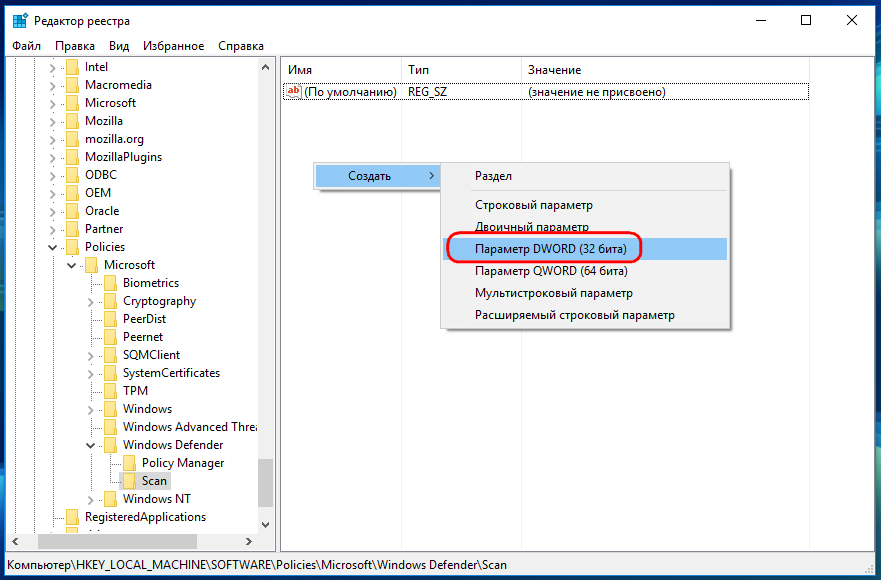Click the Scan folder icon

coord(130,481)
